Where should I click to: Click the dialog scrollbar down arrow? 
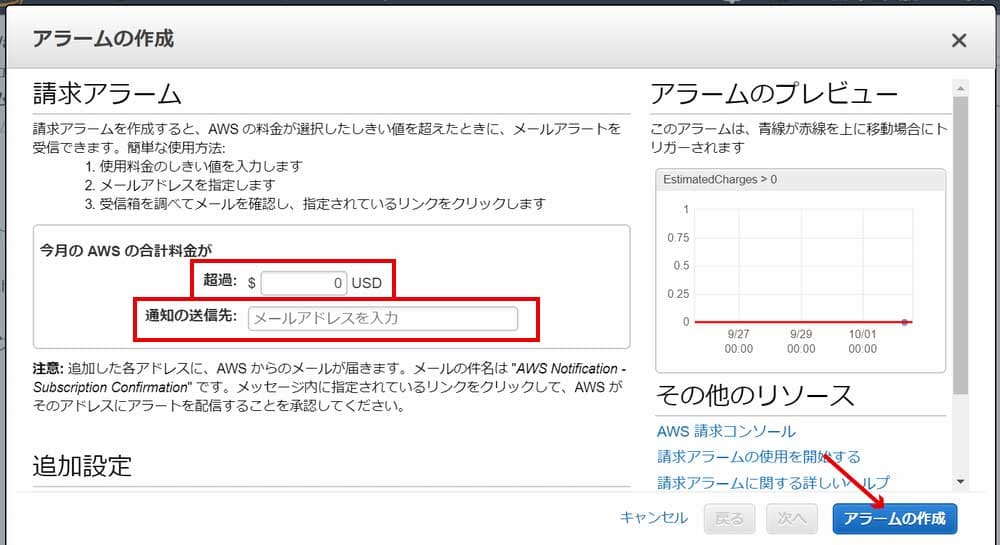click(x=961, y=480)
